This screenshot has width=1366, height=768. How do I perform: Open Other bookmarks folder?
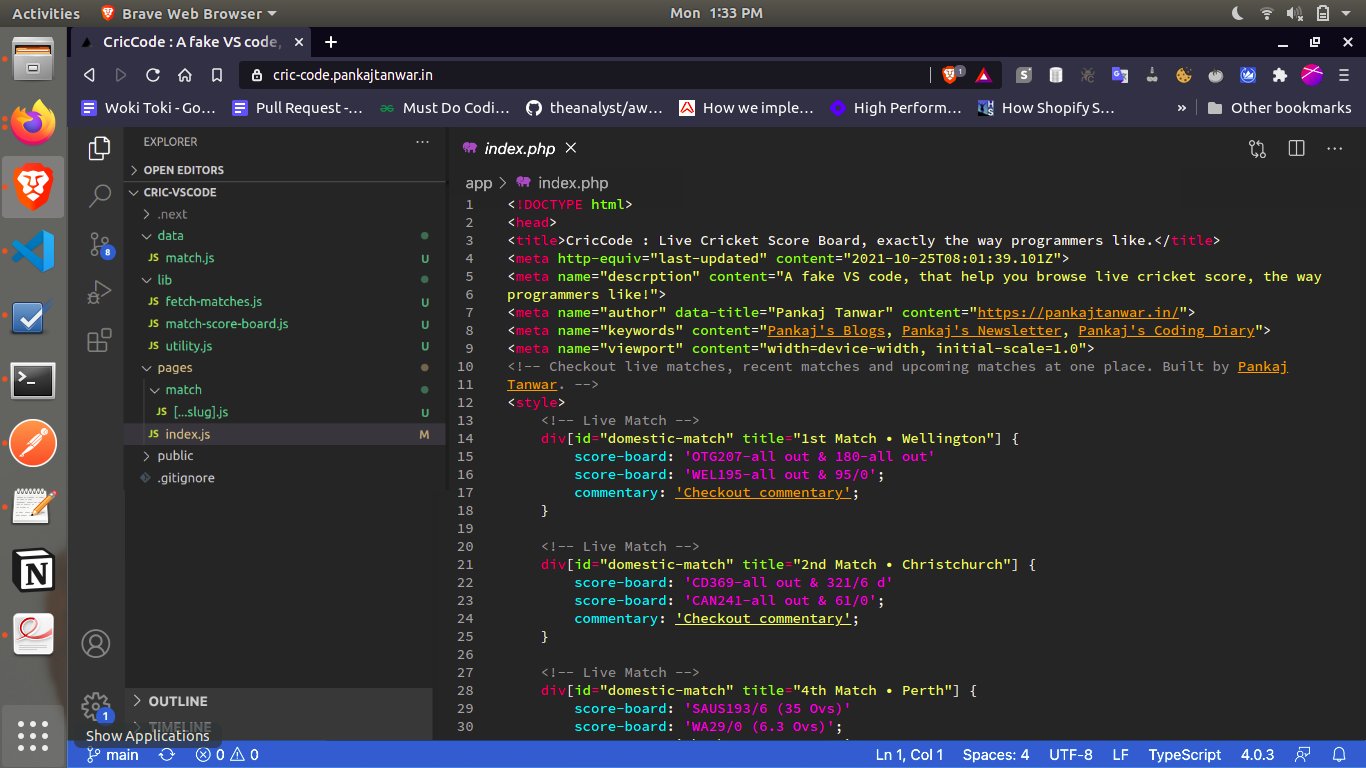click(1279, 108)
